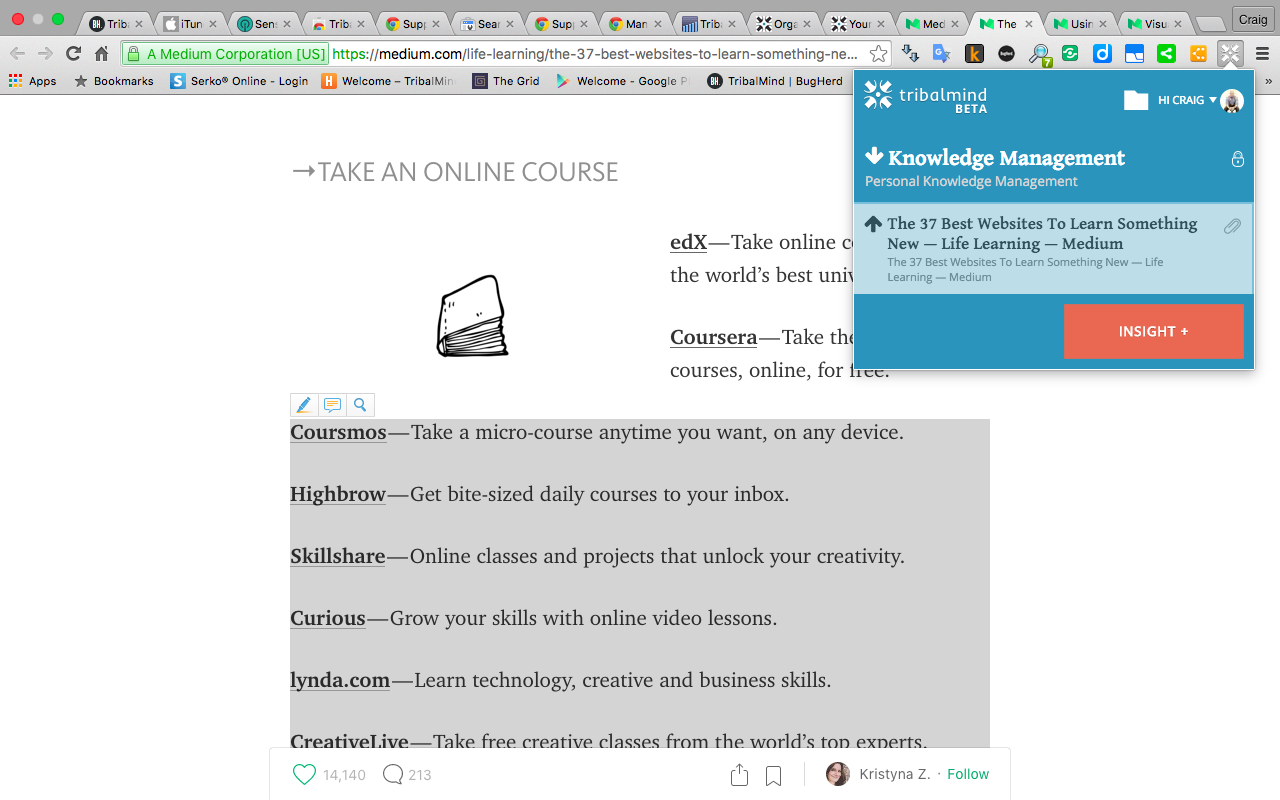Viewport: 1280px width, 800px height.
Task: Collapse Knowledge Management with its down arrow
Action: (x=874, y=156)
